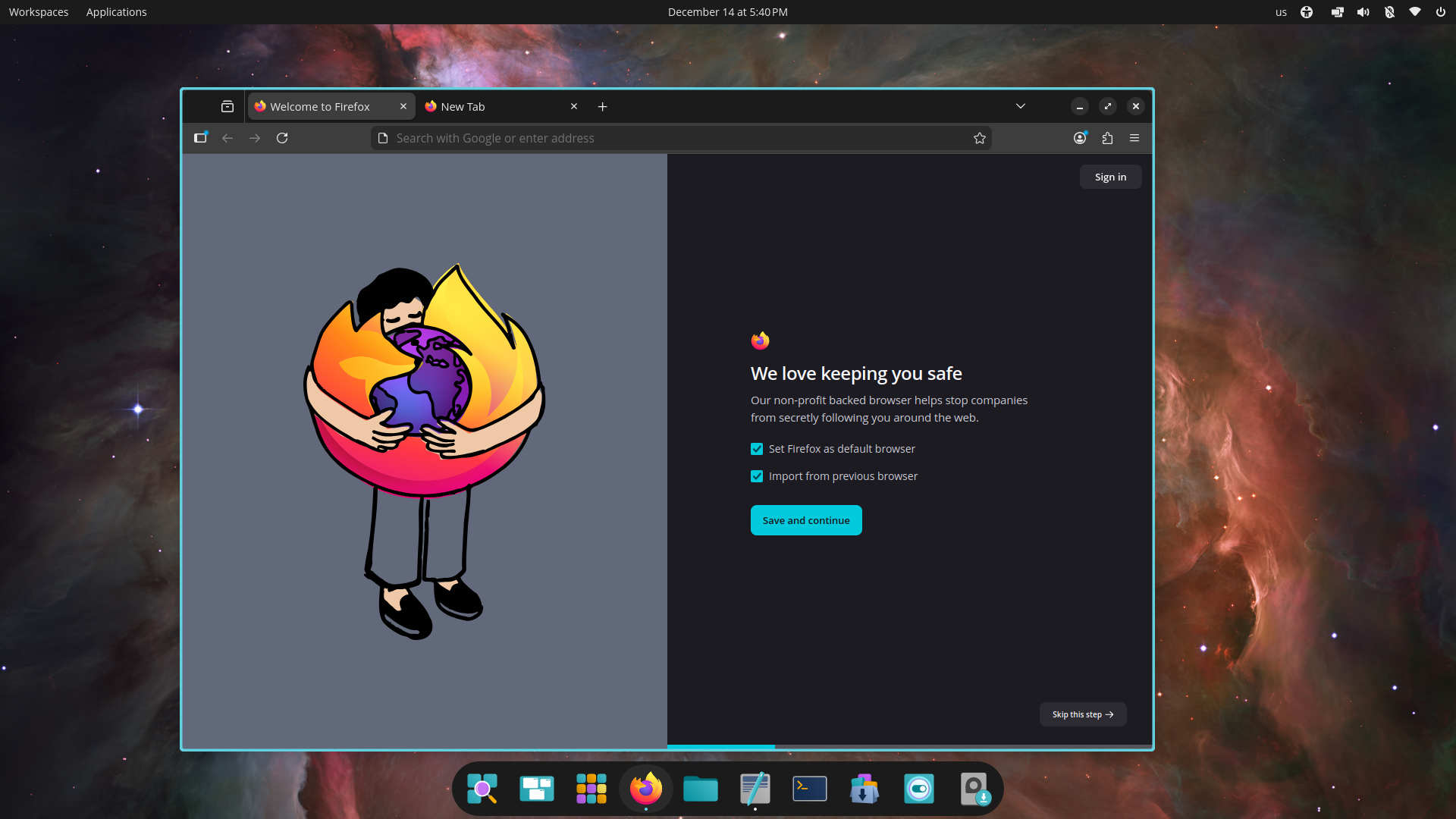Screen dimensions: 1456x819
Task: Click Save and continue button
Action: click(x=806, y=520)
